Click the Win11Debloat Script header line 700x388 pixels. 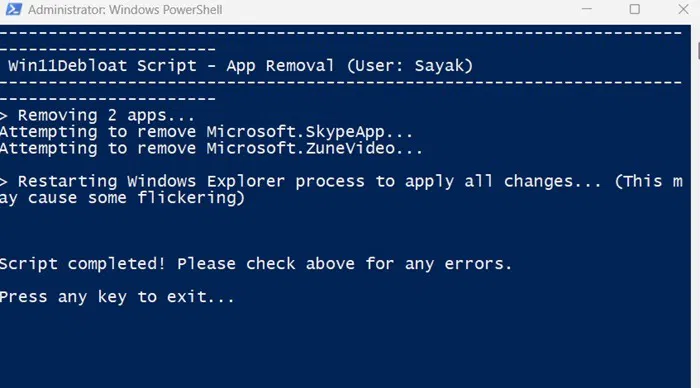(240, 66)
